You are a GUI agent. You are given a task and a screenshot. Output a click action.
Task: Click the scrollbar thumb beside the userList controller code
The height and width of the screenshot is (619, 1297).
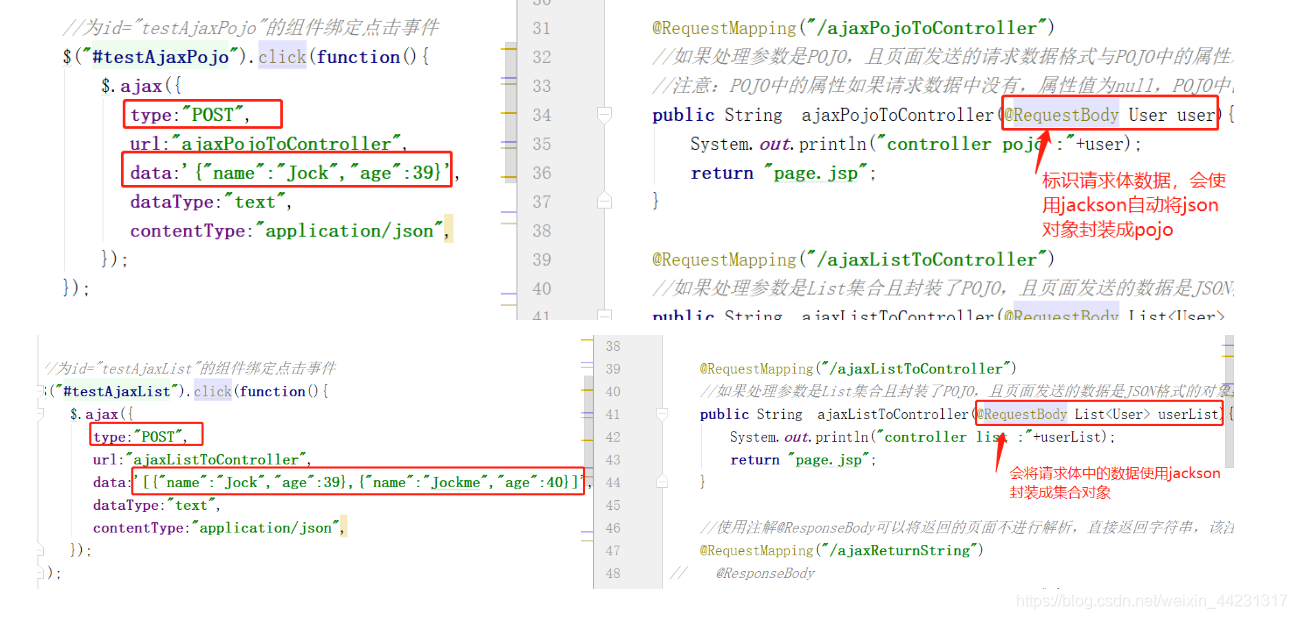[x=1229, y=402]
